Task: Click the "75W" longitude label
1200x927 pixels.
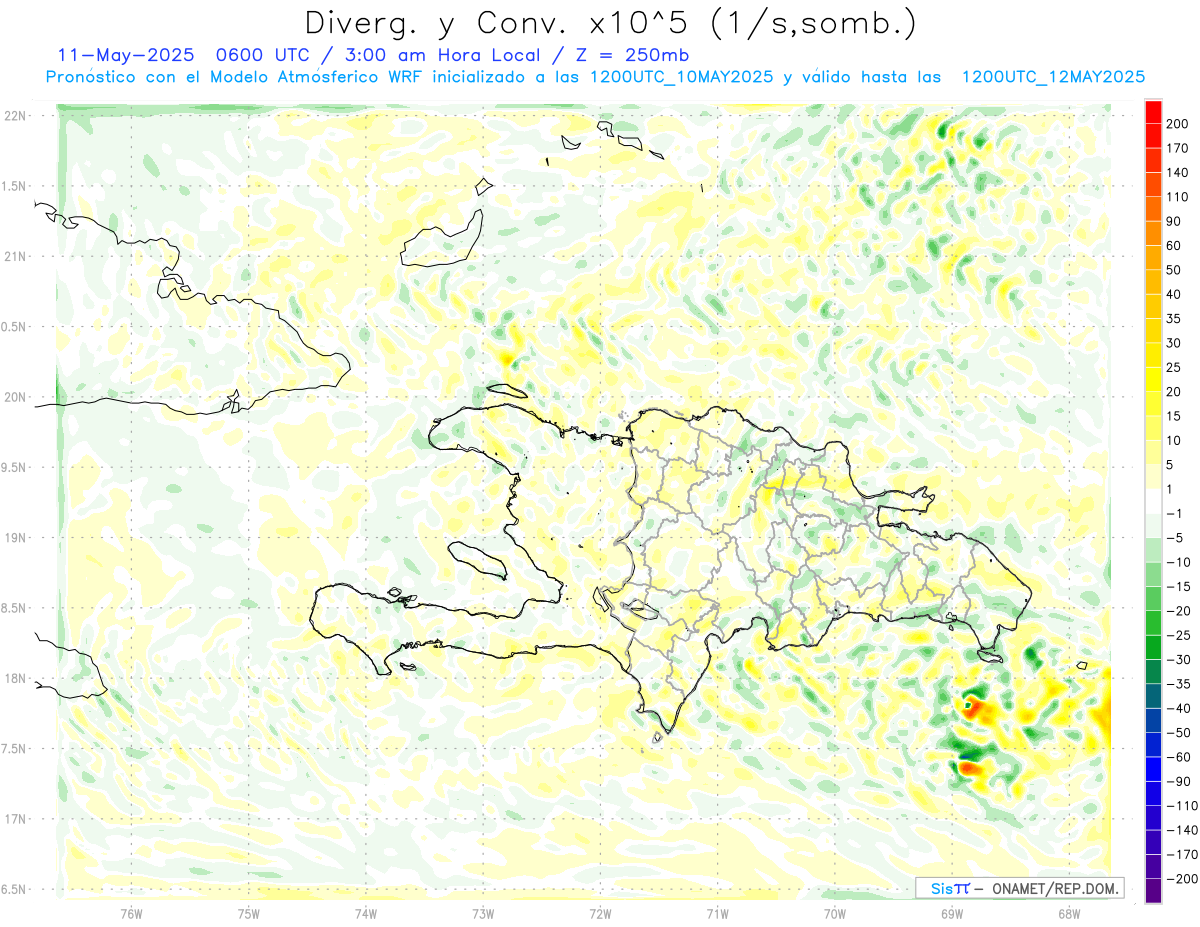Action: [249, 913]
